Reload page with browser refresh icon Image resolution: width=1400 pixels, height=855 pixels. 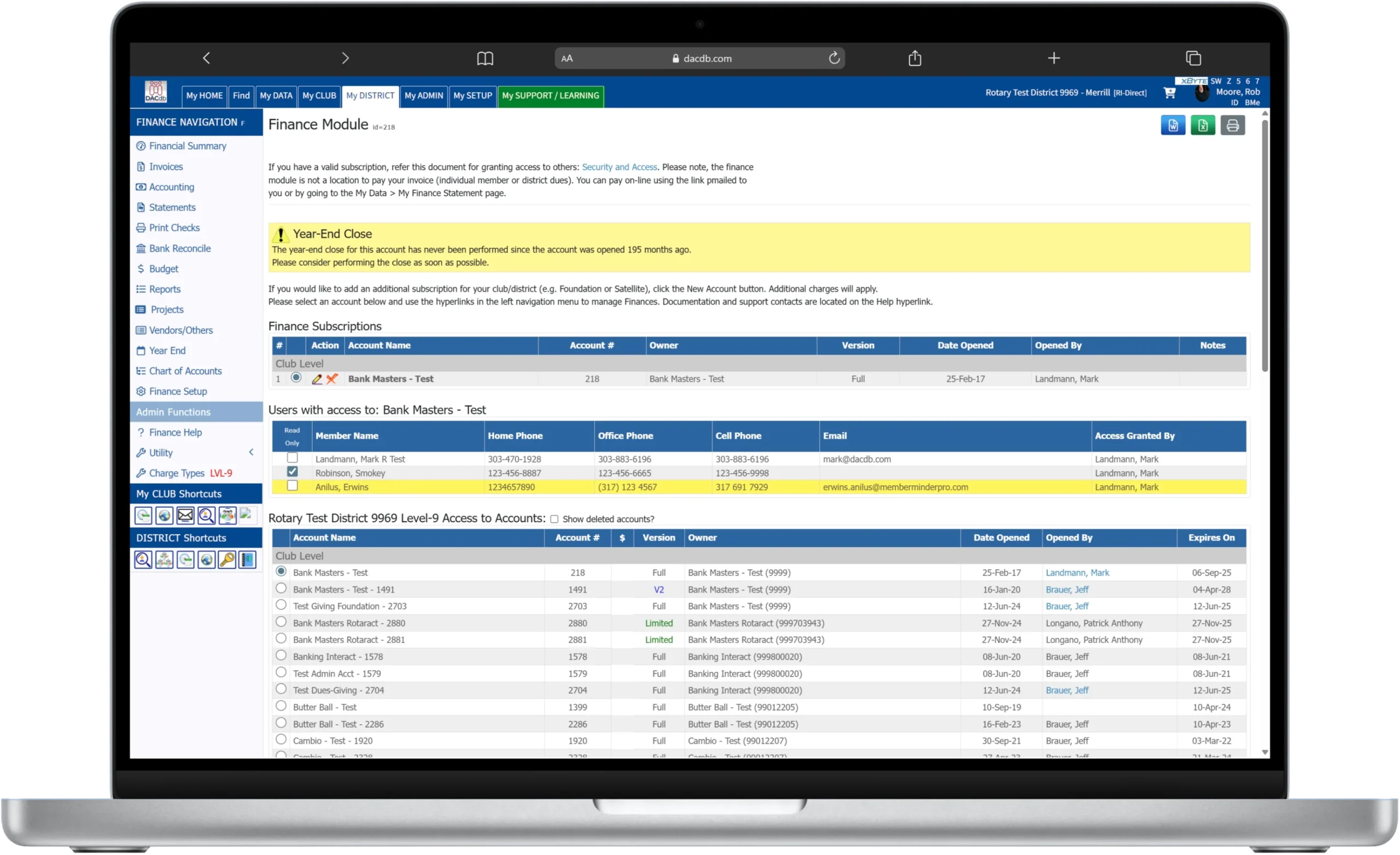834,58
